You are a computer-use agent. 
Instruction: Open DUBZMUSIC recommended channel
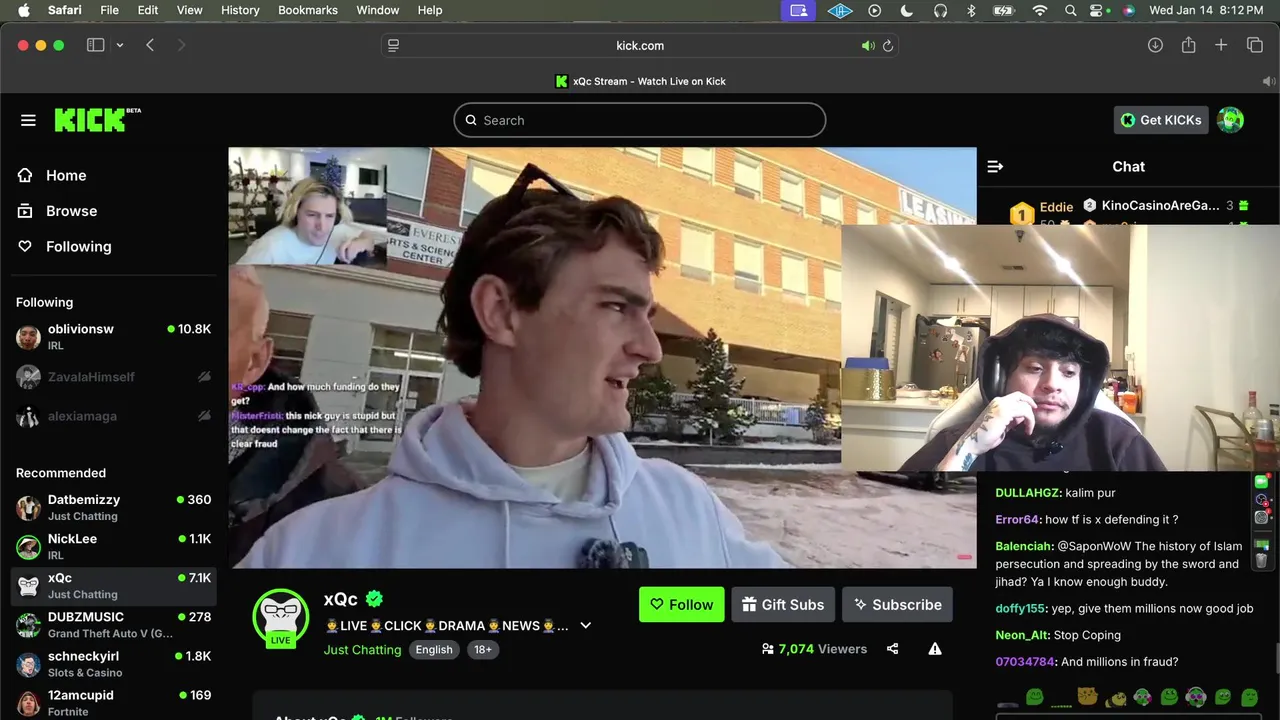113,625
